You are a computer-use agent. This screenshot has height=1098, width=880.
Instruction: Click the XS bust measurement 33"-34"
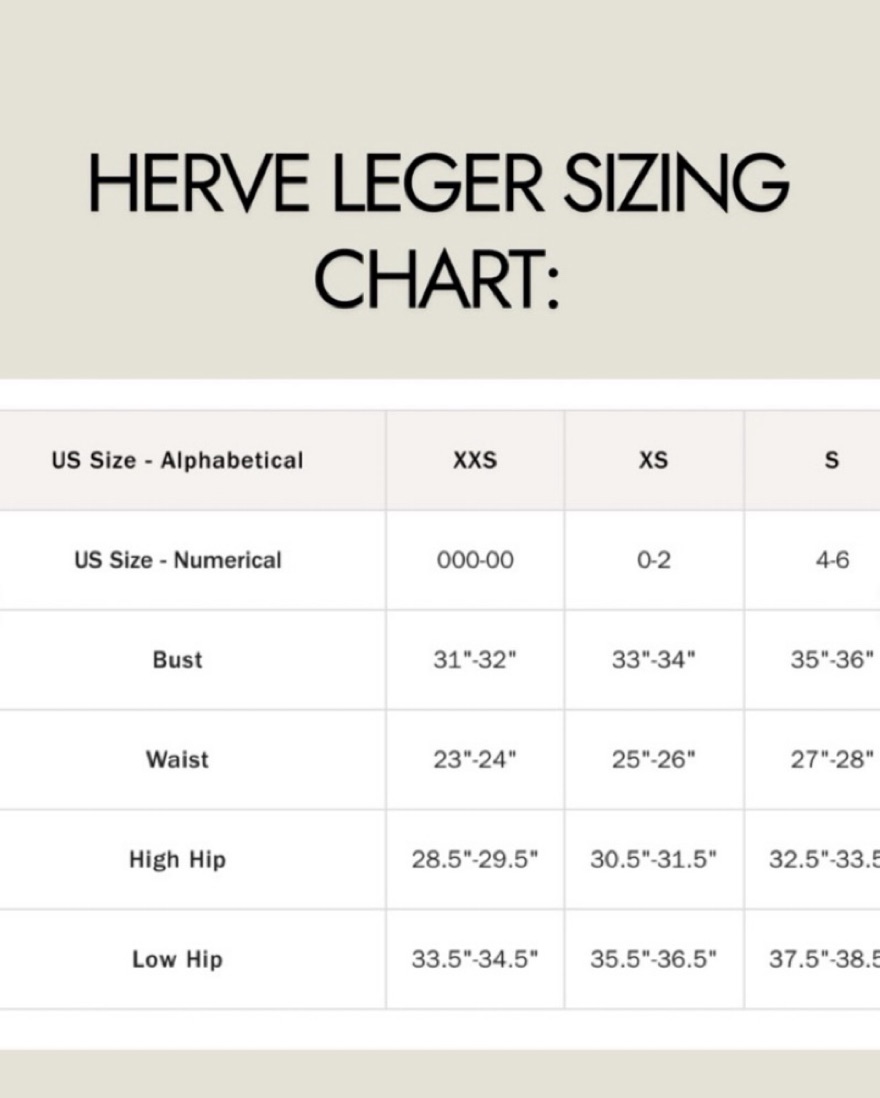point(653,660)
